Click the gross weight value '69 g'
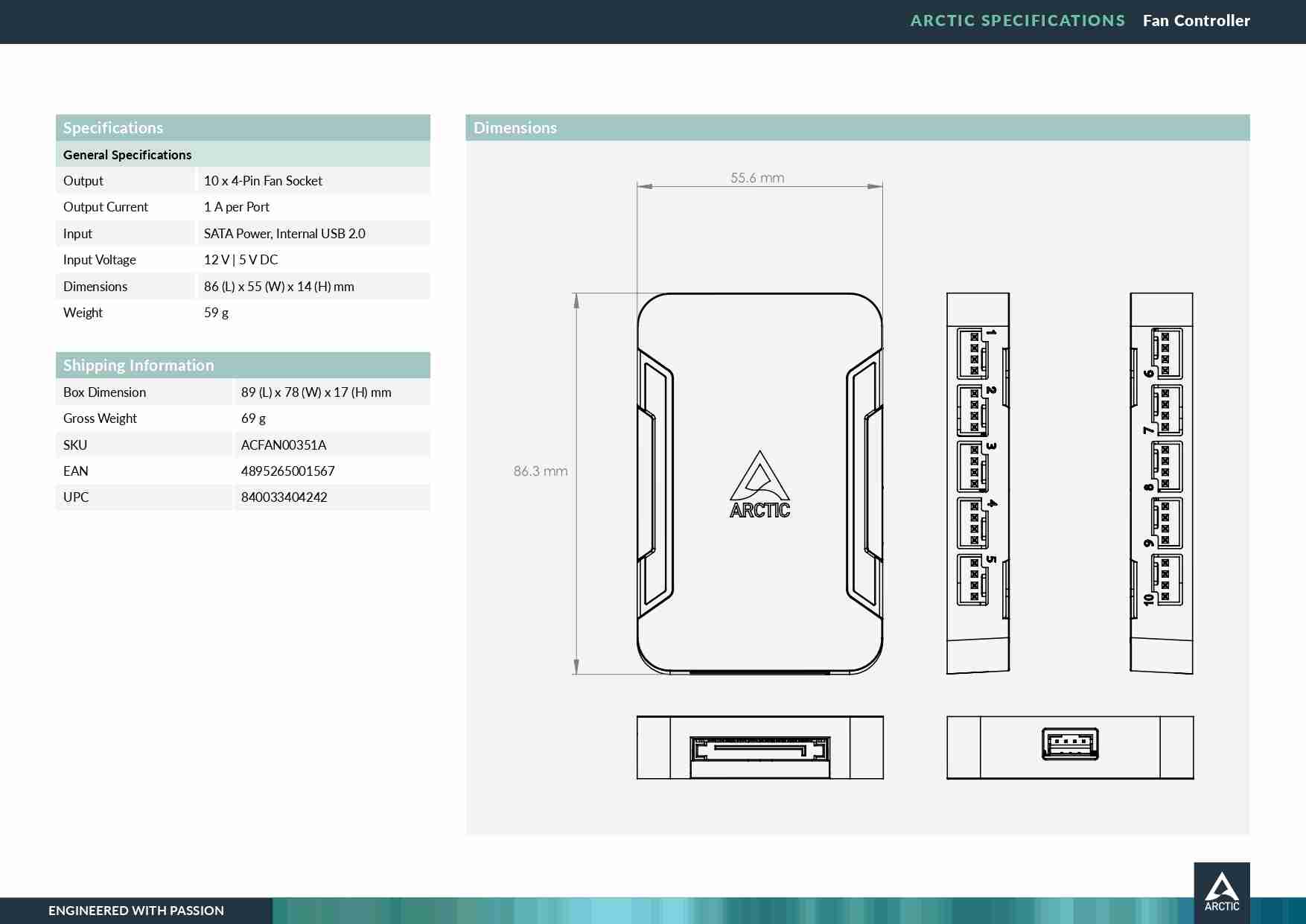 253,418
